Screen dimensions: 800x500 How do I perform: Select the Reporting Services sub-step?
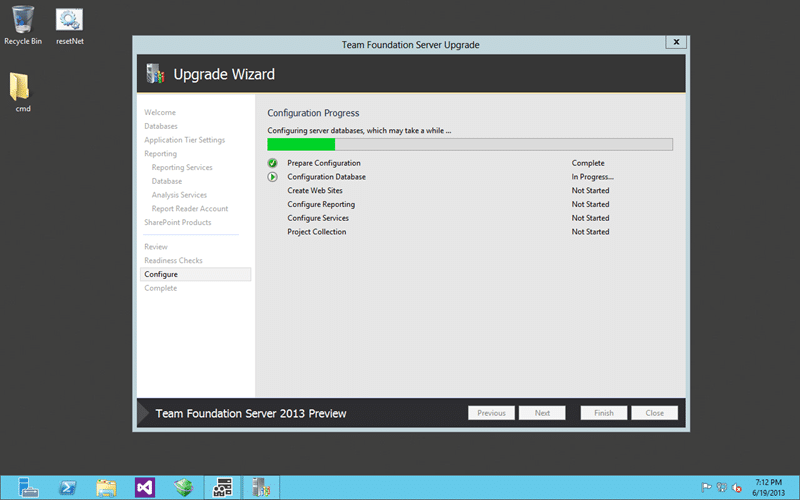coord(182,167)
